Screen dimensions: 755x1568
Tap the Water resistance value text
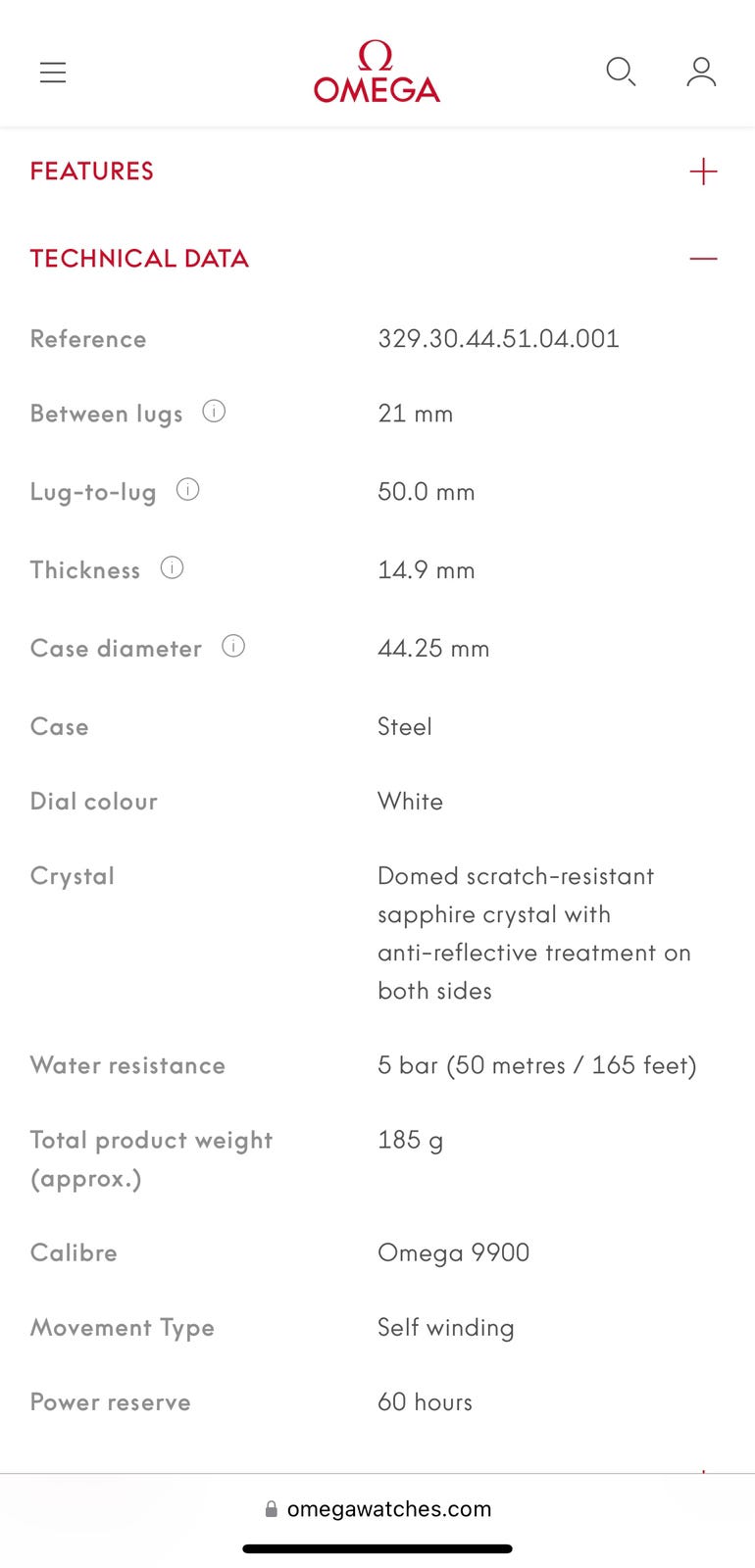(x=536, y=1065)
